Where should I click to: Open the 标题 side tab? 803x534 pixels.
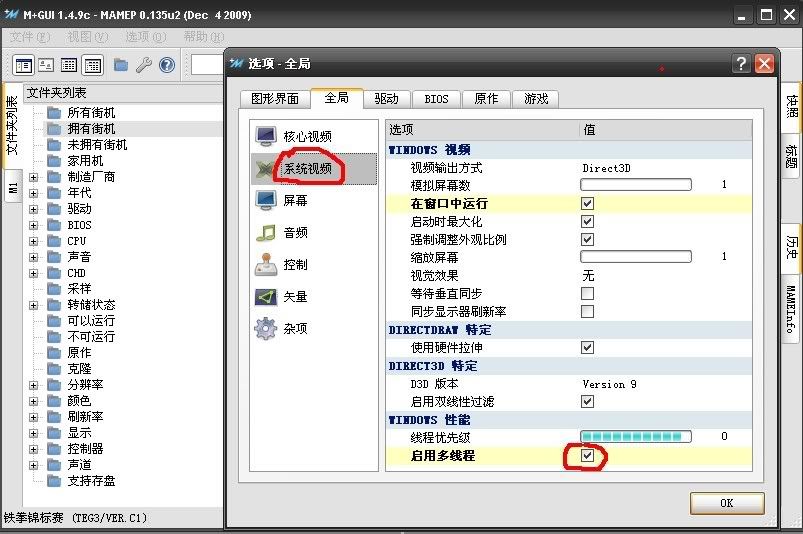[792, 156]
